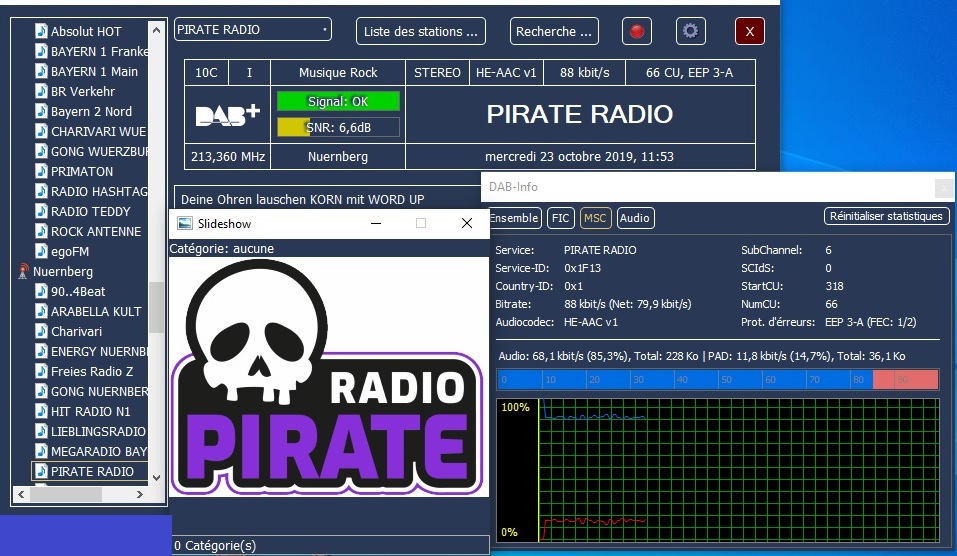Click music note icon beside Absolut HOT

click(x=41, y=31)
